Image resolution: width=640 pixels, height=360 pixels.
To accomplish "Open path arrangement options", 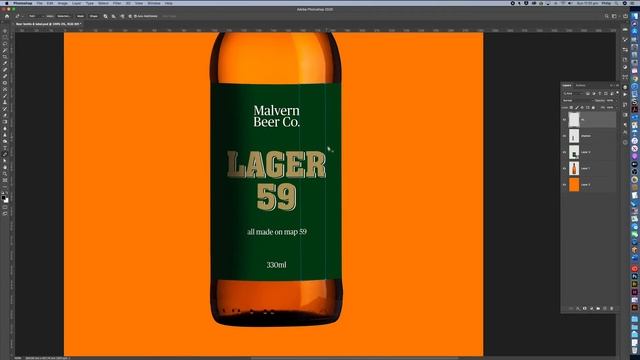I will (x=122, y=16).
